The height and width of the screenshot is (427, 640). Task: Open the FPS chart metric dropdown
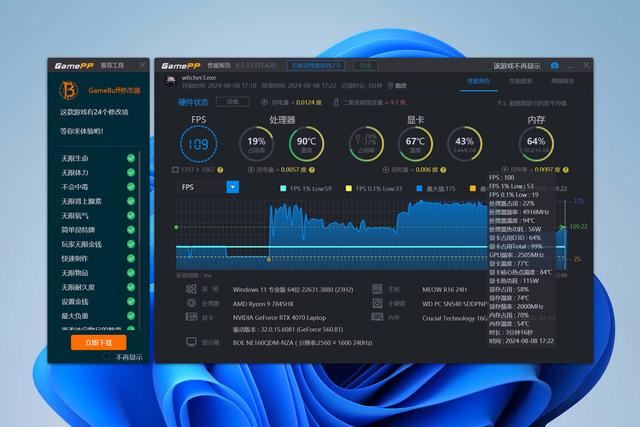[x=233, y=187]
